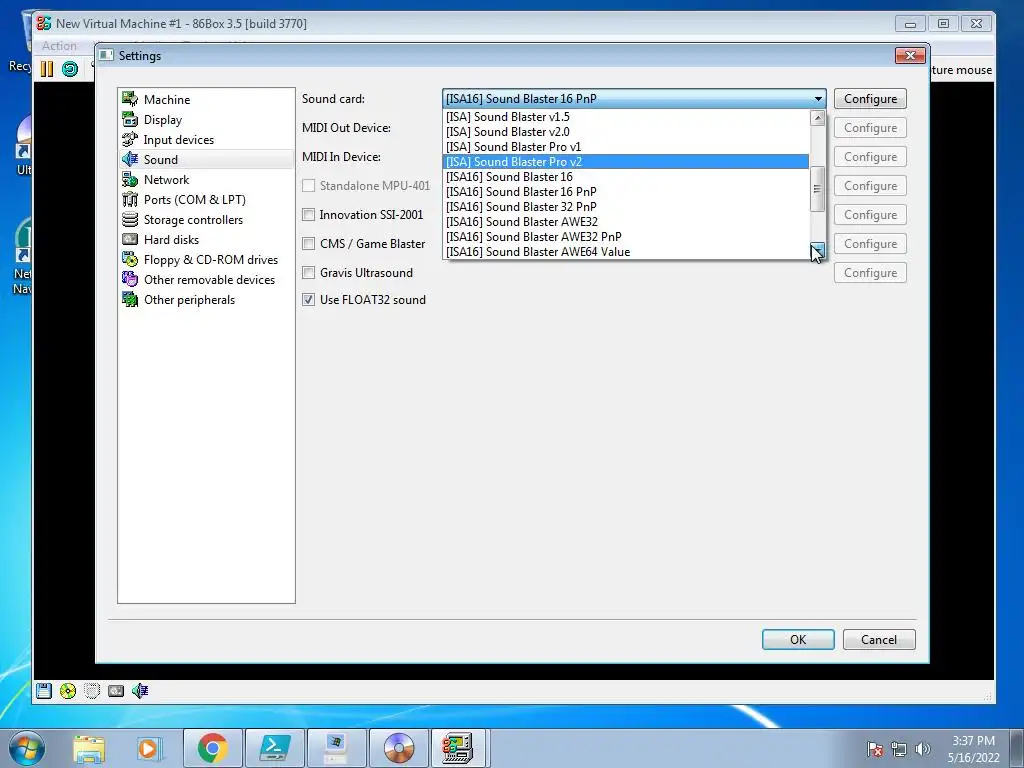
Task: Enable CMS / Game Blaster checkbox
Action: pyautogui.click(x=309, y=244)
